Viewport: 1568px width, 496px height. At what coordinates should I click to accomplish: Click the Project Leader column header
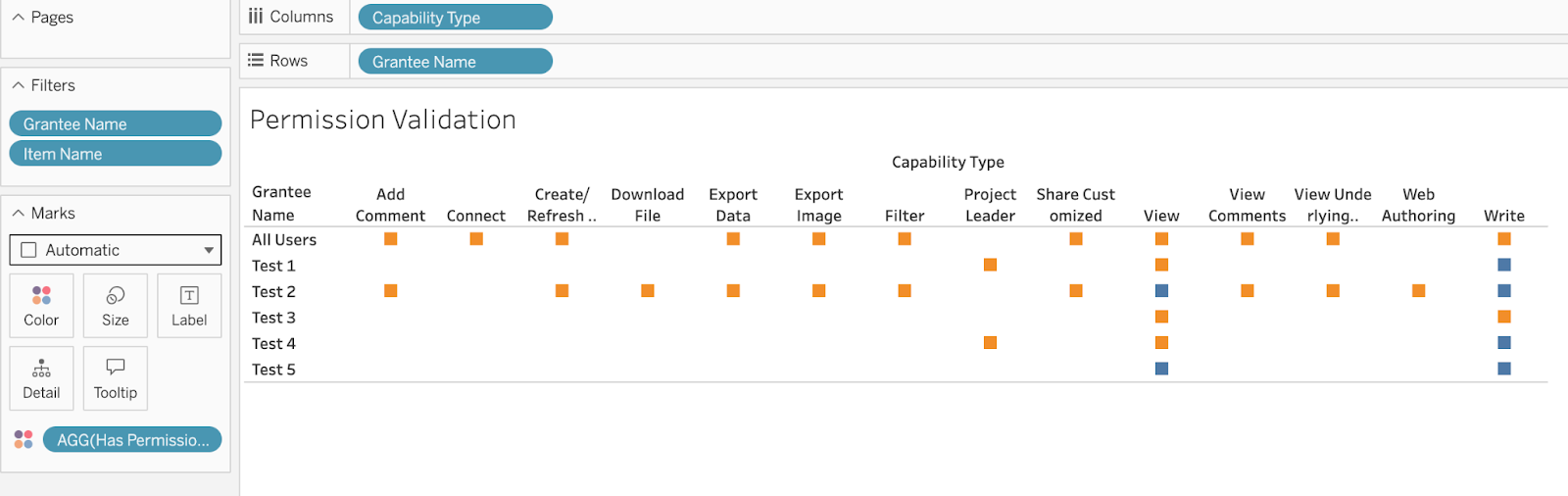[x=990, y=205]
